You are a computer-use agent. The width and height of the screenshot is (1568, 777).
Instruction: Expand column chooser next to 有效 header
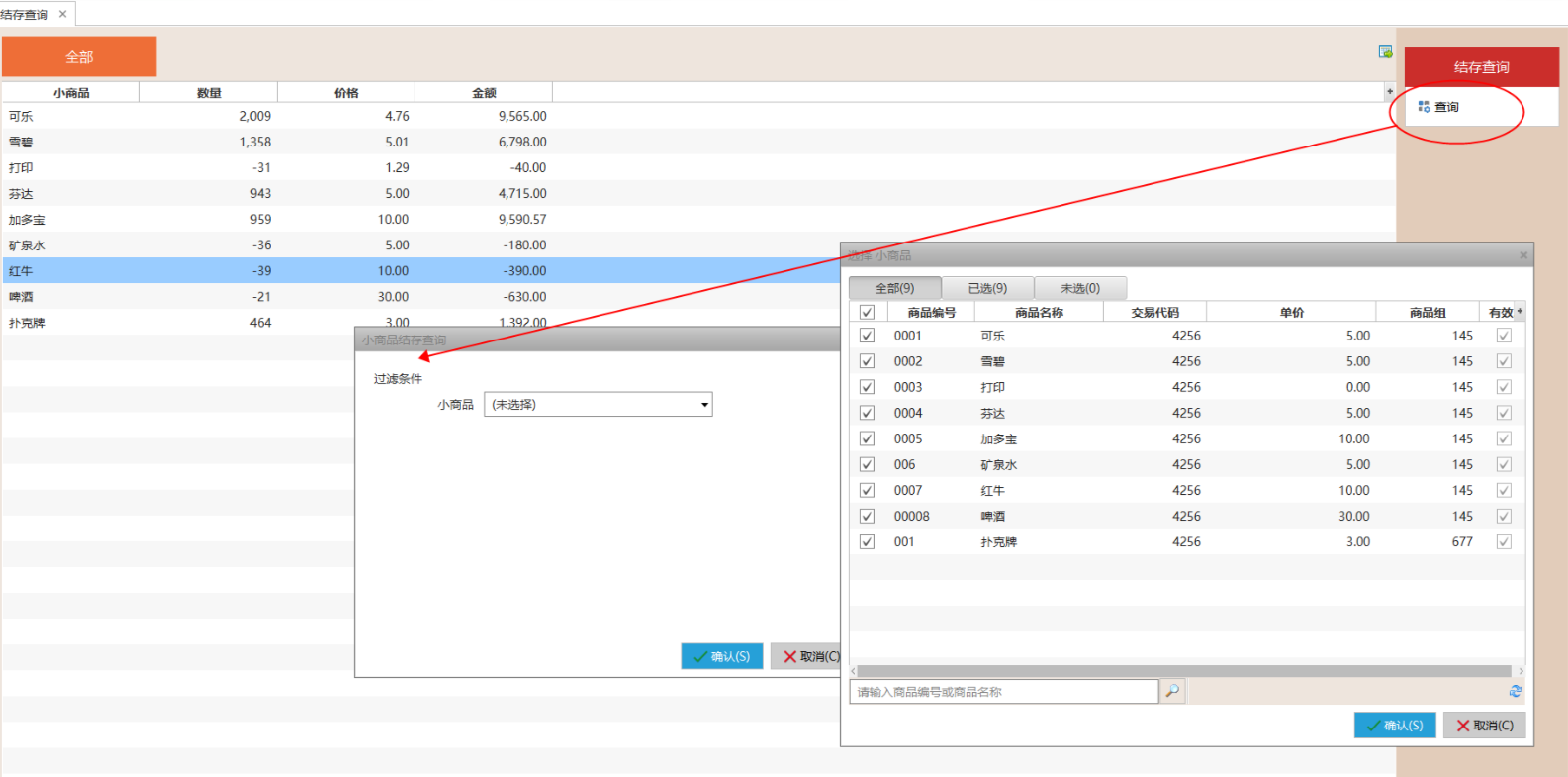click(x=1520, y=312)
